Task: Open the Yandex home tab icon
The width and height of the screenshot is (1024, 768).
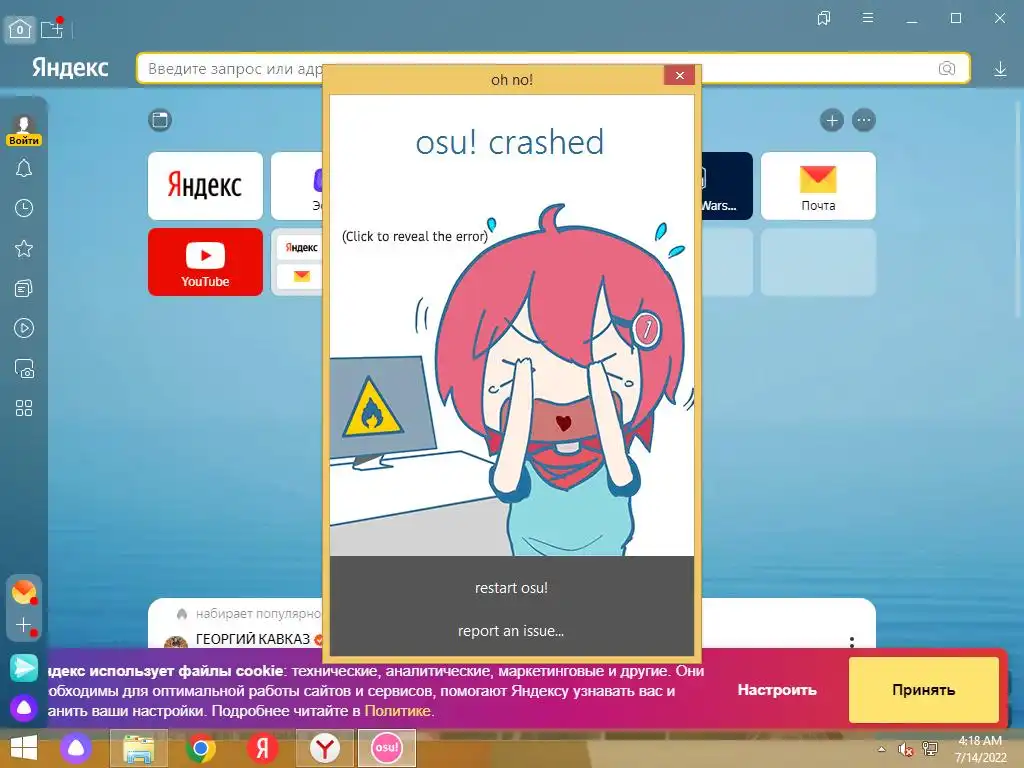Action: (20, 29)
